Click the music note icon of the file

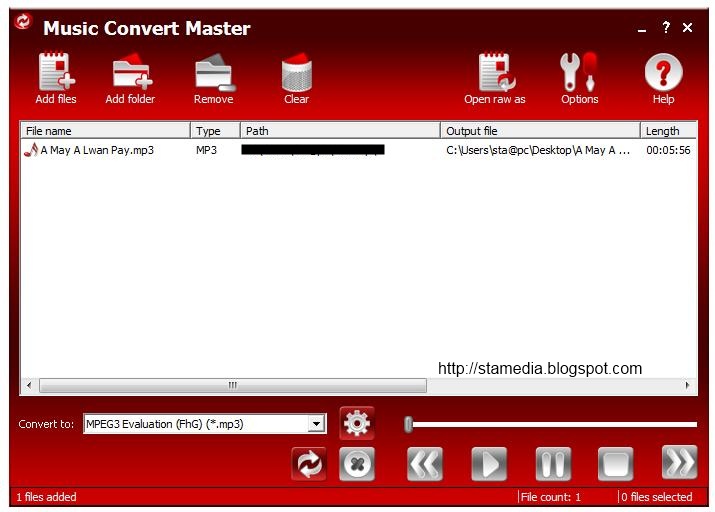(x=31, y=150)
